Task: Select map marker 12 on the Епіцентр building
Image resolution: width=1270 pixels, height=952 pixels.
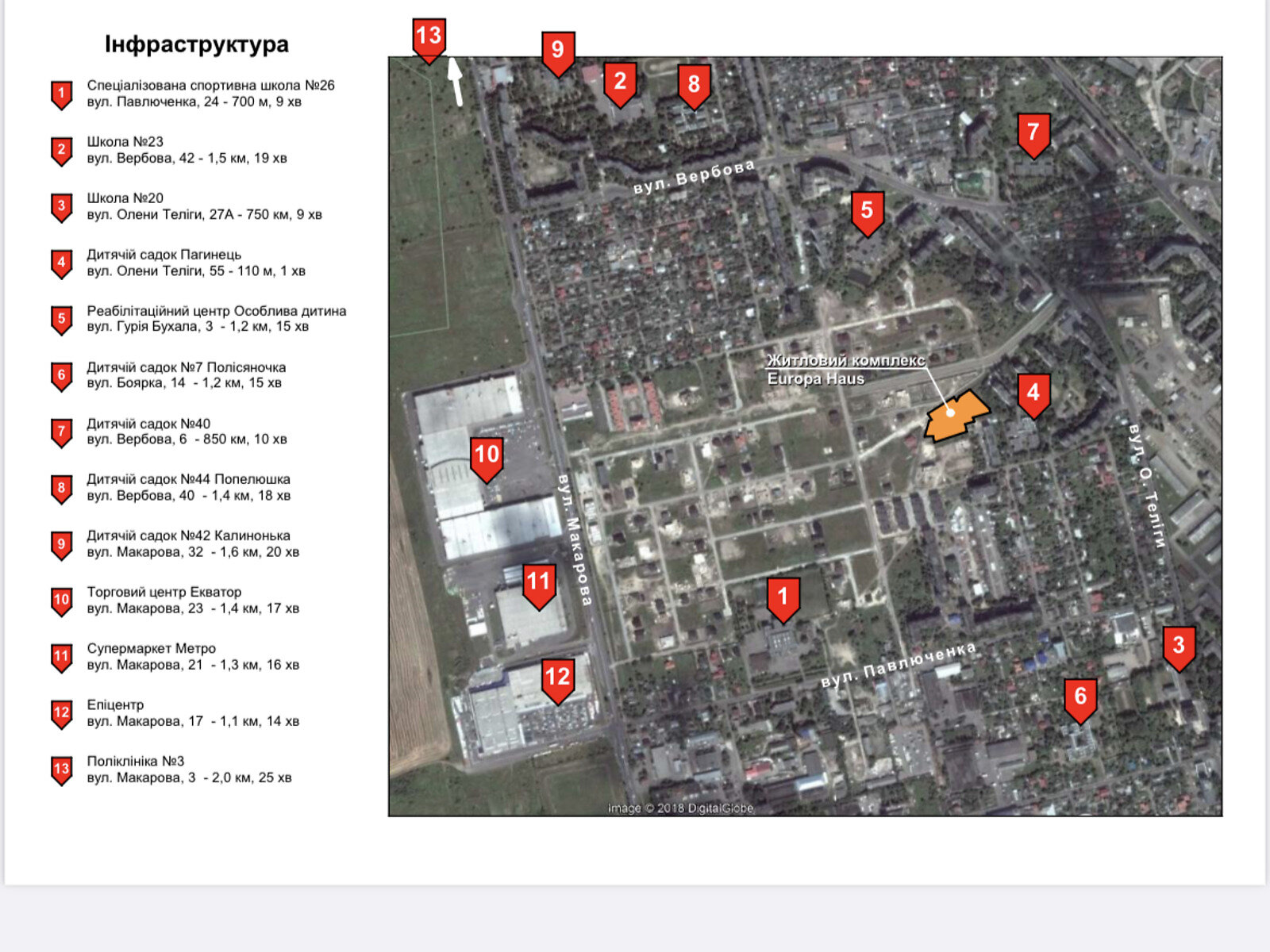Action: click(558, 681)
